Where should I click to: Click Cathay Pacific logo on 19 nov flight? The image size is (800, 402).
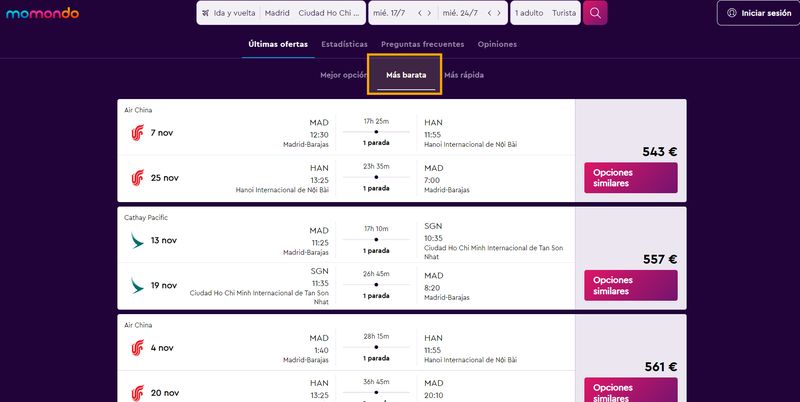pyautogui.click(x=137, y=286)
